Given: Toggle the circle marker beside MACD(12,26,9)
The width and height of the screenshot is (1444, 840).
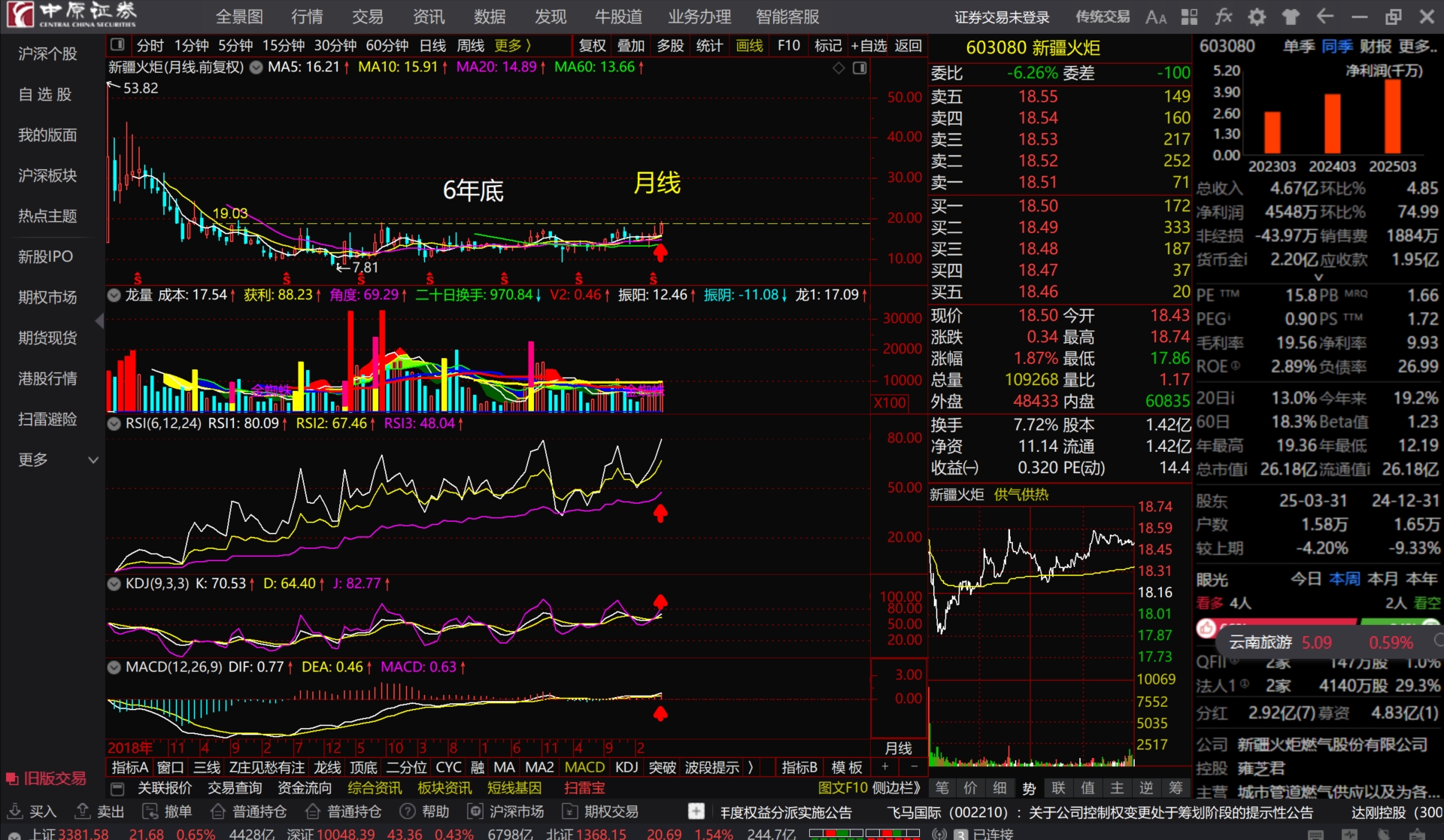Looking at the screenshot, I should coord(114,667).
